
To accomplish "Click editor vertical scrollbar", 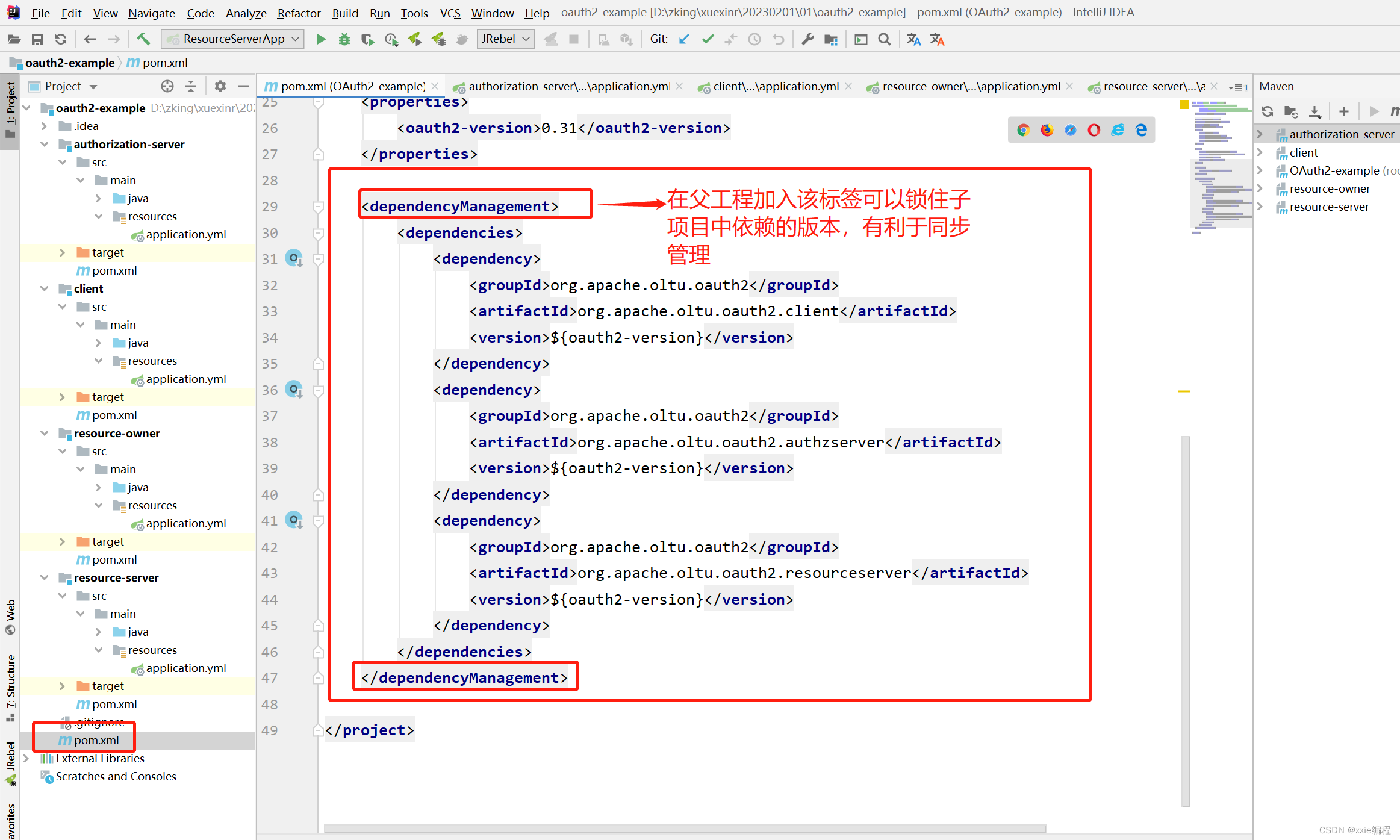I will [1186, 620].
